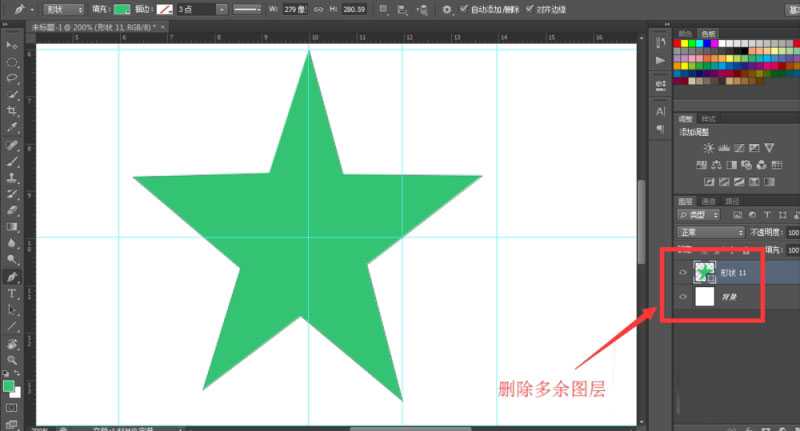Screen dimensions: 800x431
Task: Add a Color Balance adjustment
Action: (716, 165)
